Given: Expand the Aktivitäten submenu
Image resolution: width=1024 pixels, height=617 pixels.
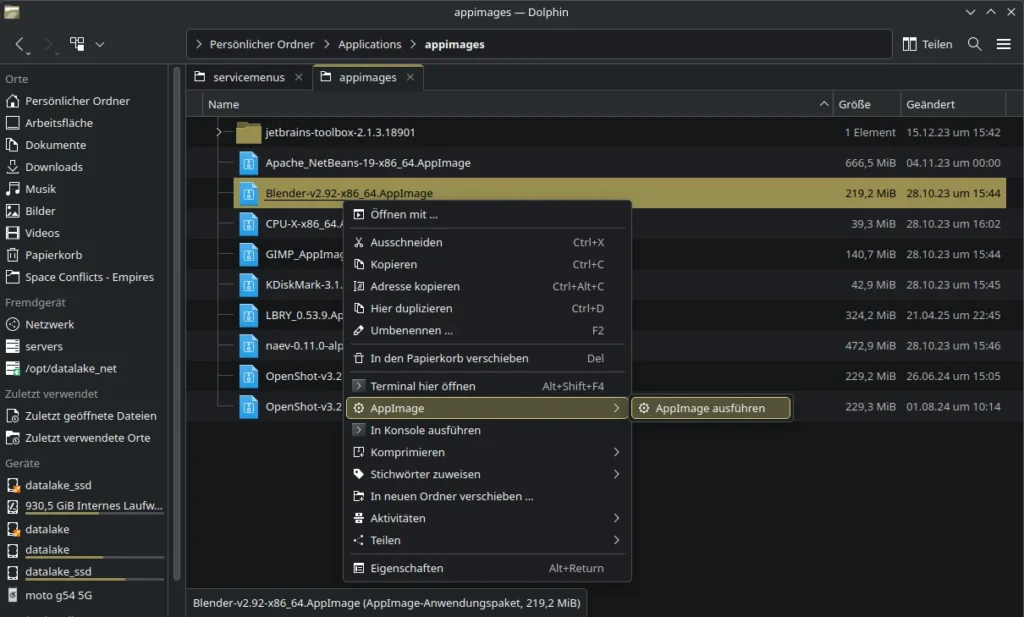Looking at the screenshot, I should click(x=487, y=518).
